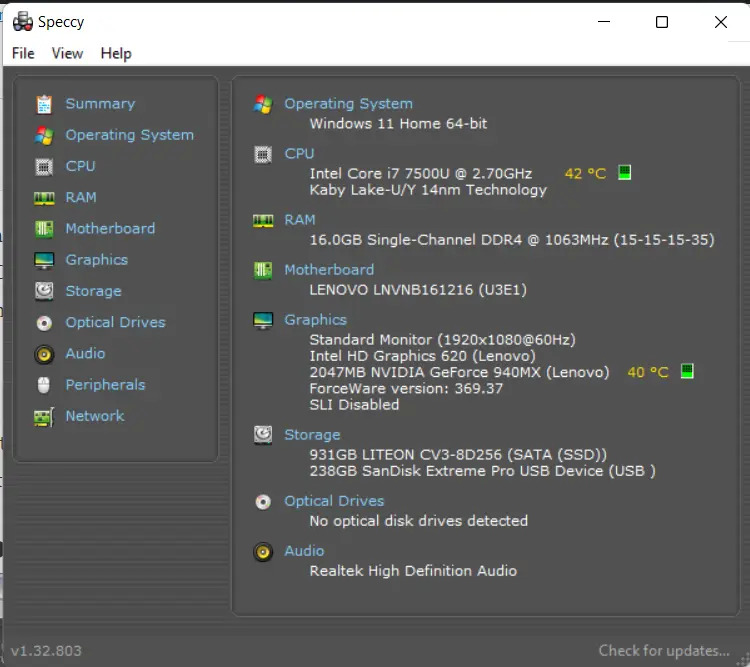Click the Optical Drives disc icon in the summary panel
This screenshot has height=667, width=750.
coord(263,502)
